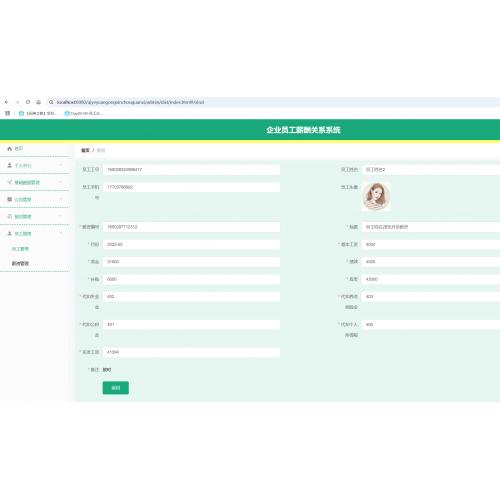Collapse the 员工管理 sidebar chevron
This screenshot has width=500, height=500.
click(x=61, y=233)
